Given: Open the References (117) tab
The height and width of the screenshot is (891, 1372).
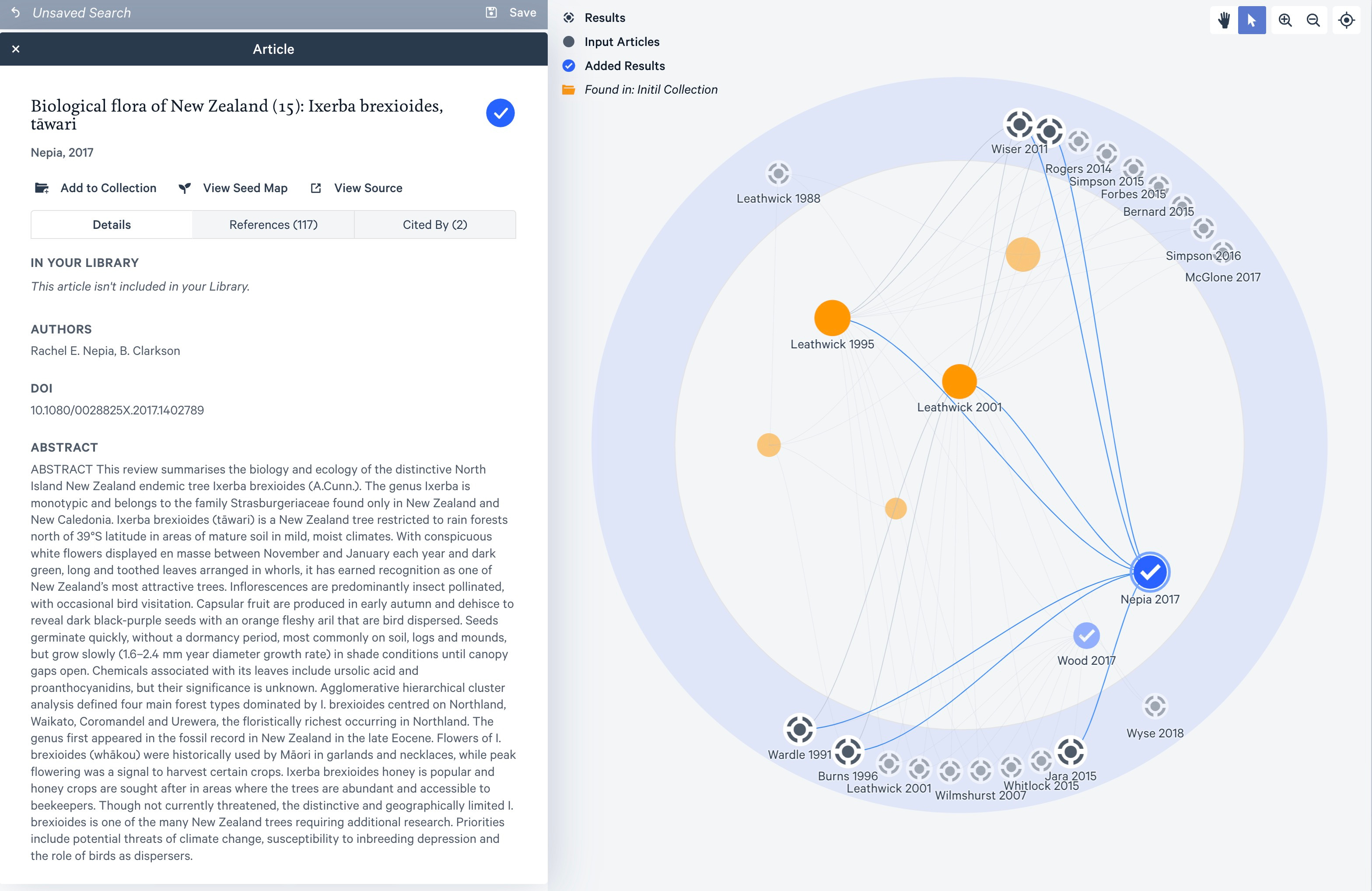Looking at the screenshot, I should pyautogui.click(x=273, y=225).
